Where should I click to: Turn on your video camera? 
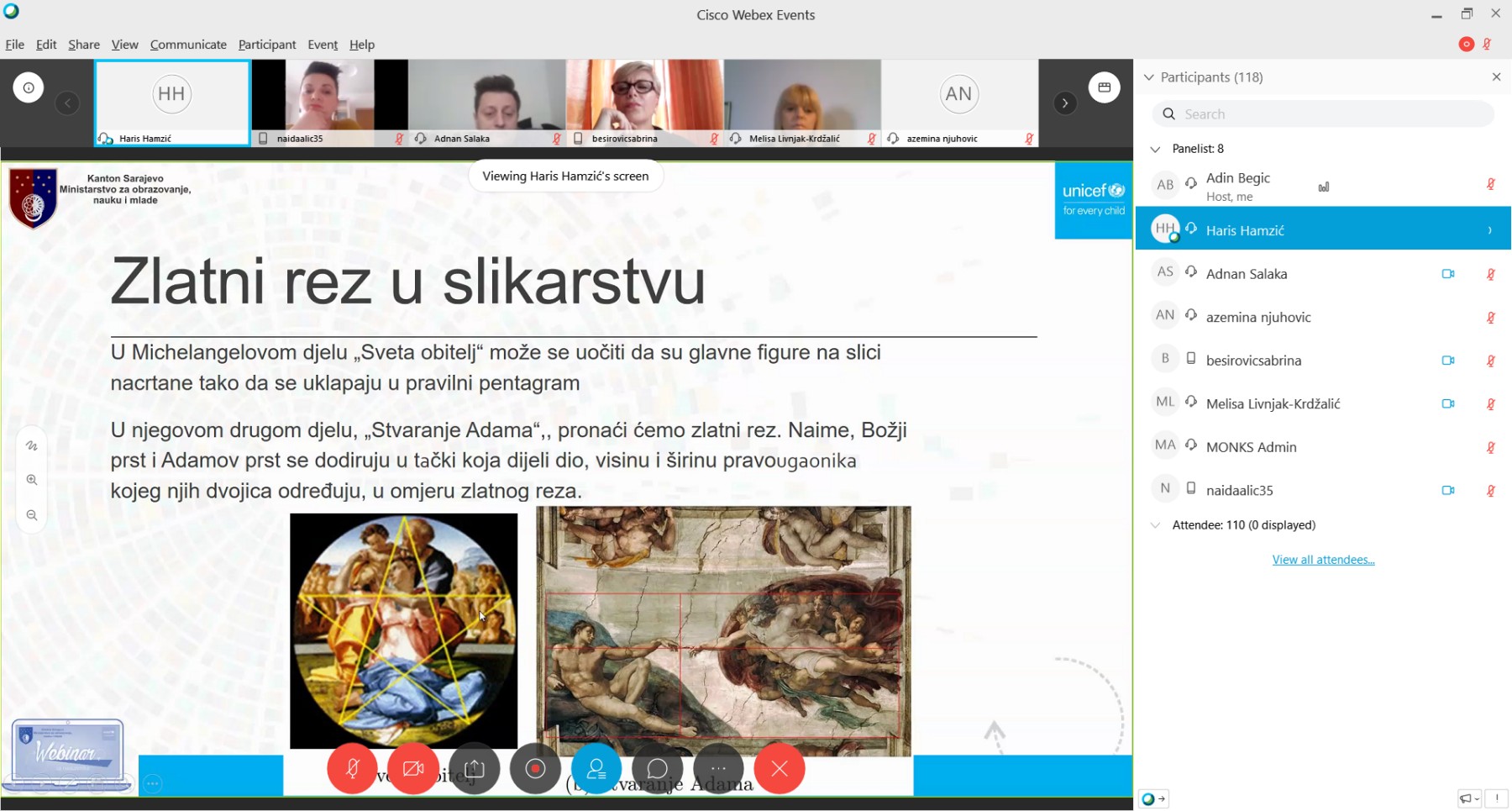[413, 768]
